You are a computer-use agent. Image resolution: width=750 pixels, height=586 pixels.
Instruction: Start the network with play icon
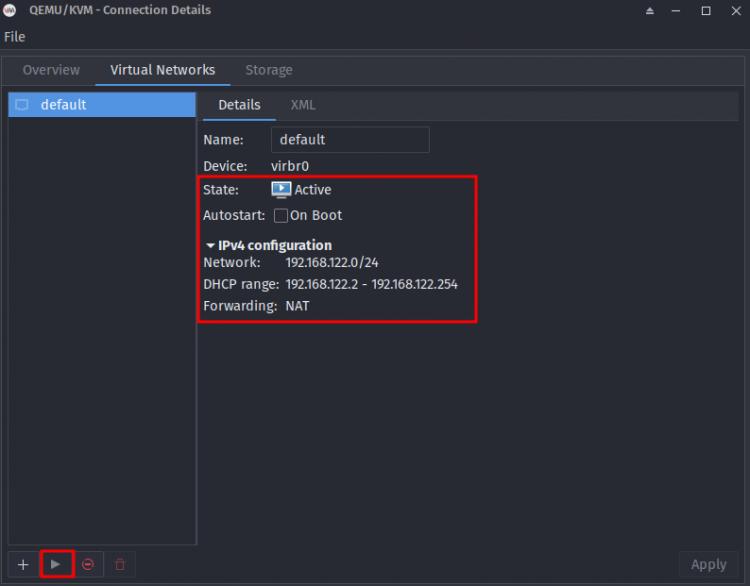56,564
